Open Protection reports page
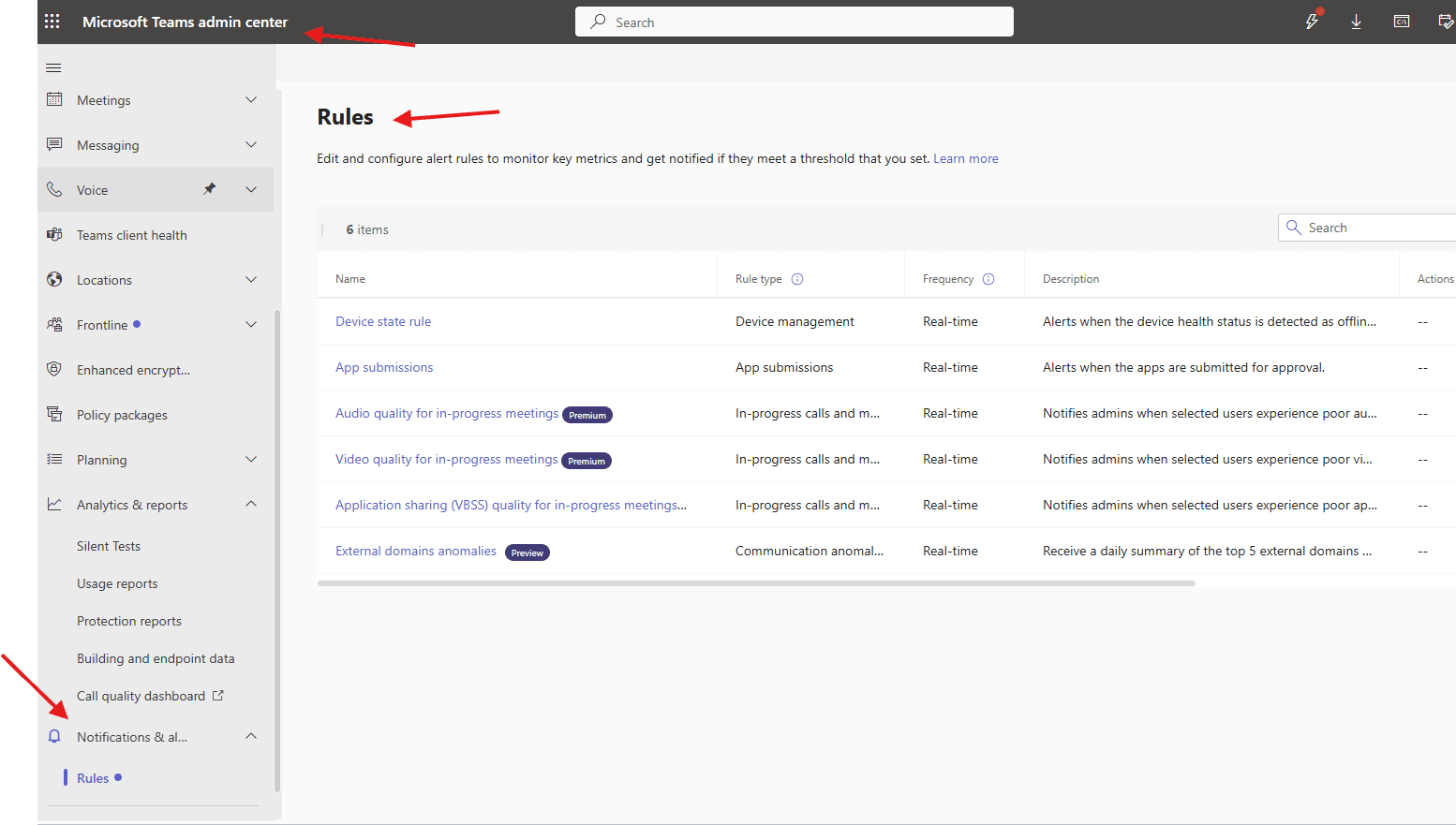This screenshot has width=1456, height=825. tap(129, 621)
